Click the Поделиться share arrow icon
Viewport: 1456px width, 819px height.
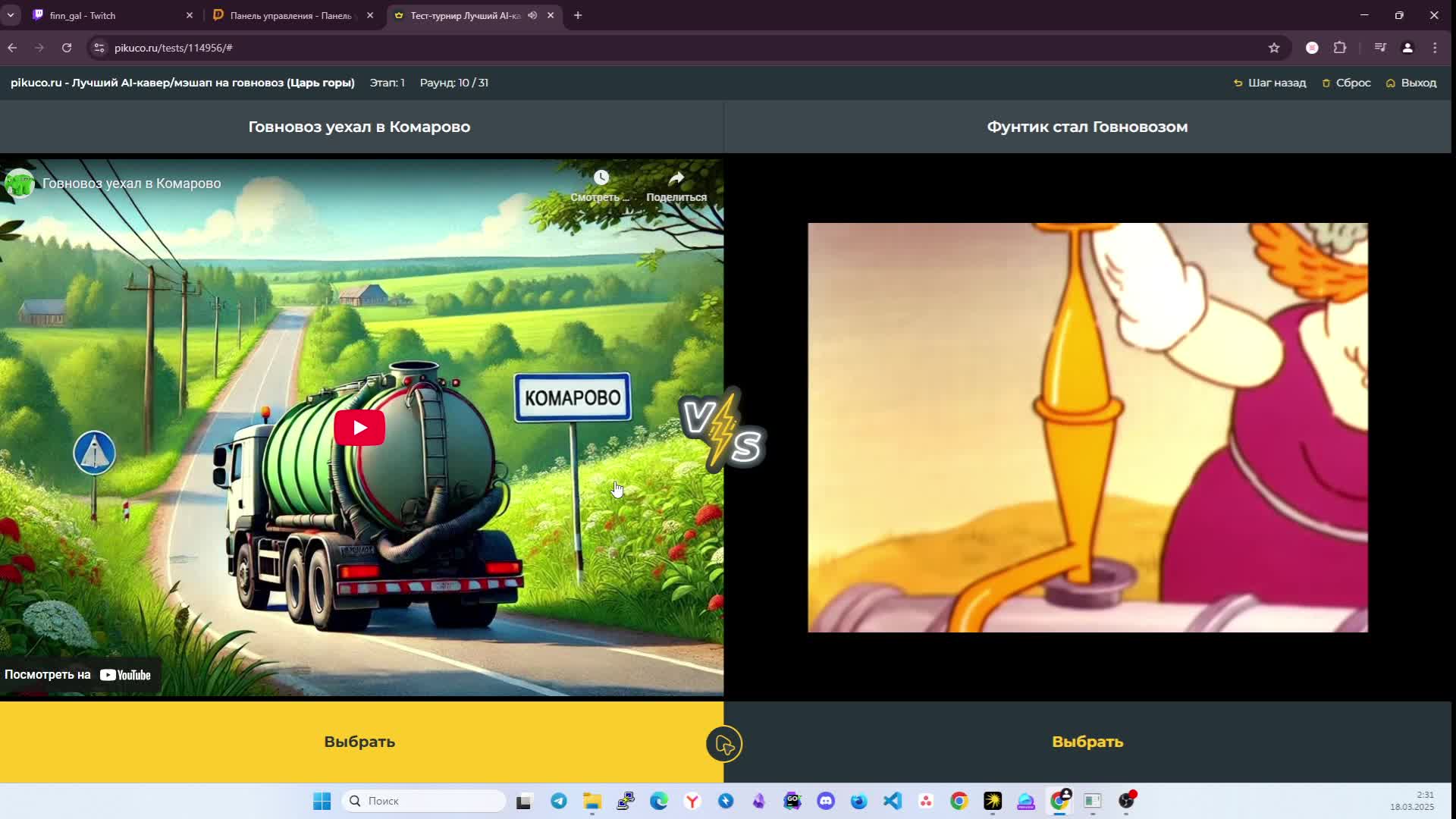(x=676, y=178)
